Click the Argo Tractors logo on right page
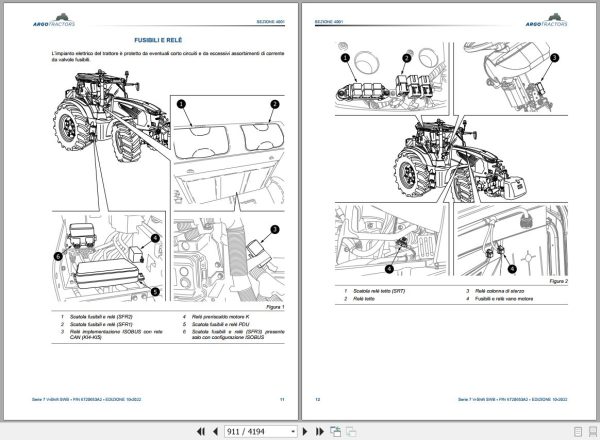Screen dimensions: 600x440 (546, 20)
